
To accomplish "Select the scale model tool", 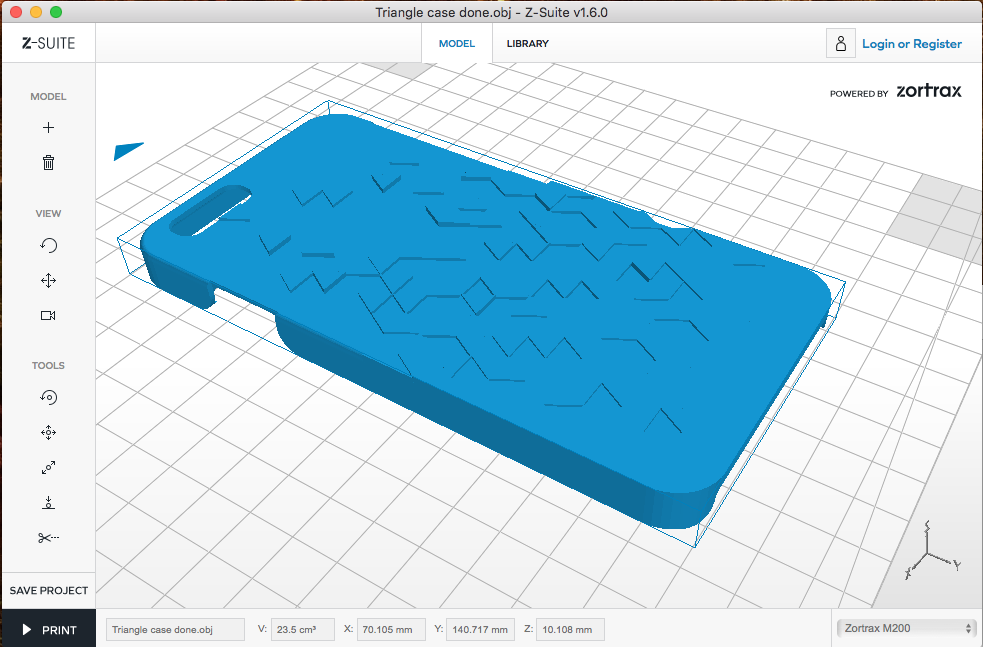I will click(48, 467).
